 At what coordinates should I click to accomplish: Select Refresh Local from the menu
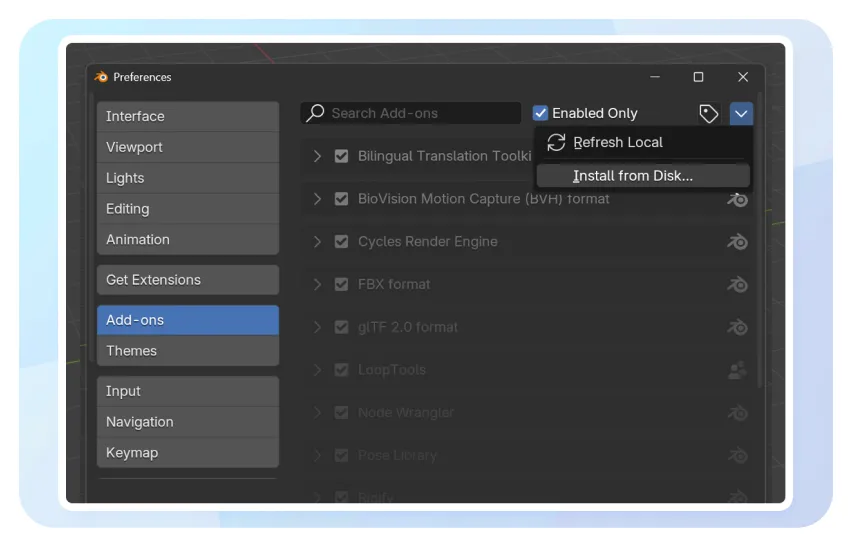[x=617, y=142]
